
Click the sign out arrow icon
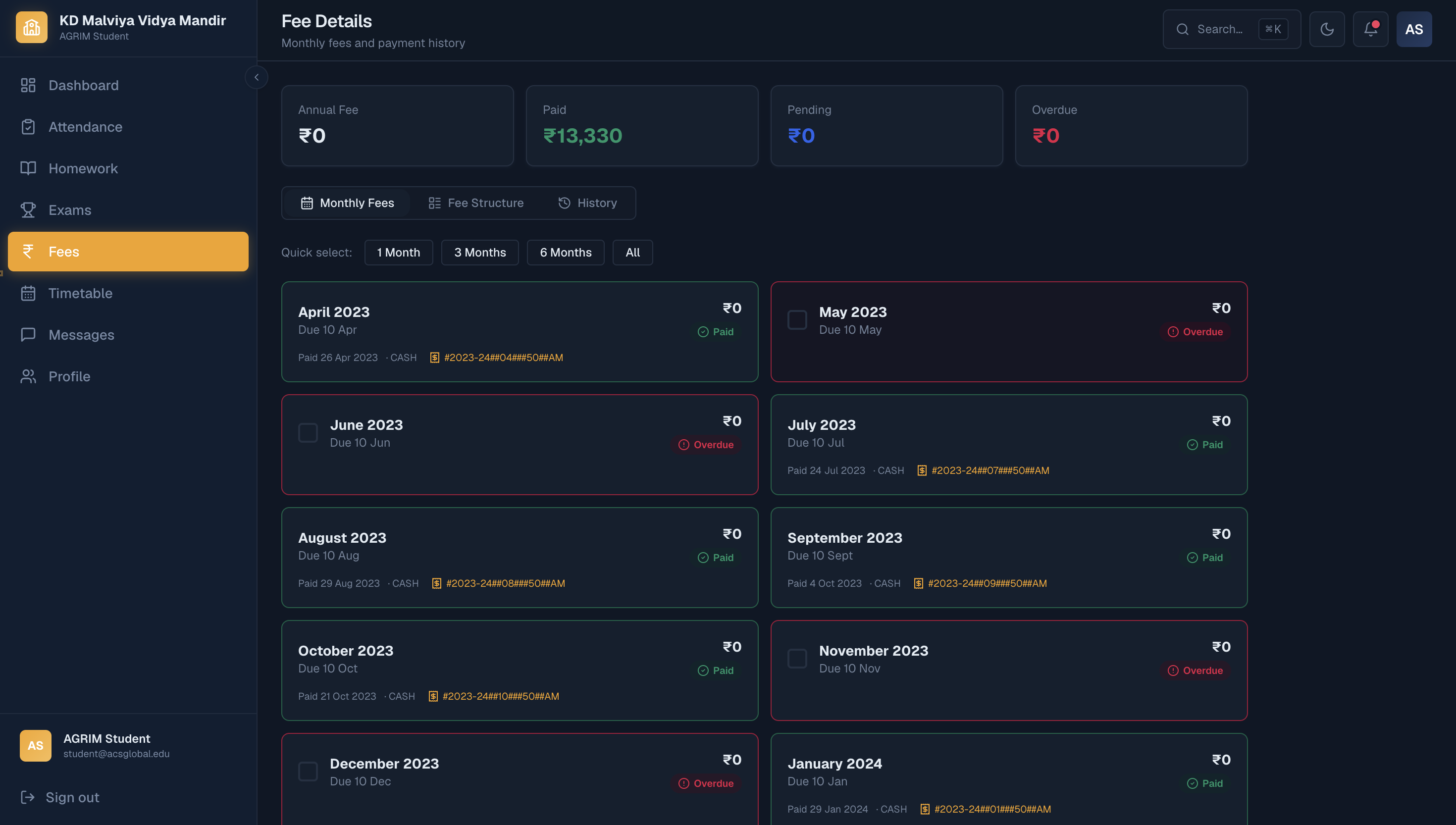pyautogui.click(x=28, y=797)
